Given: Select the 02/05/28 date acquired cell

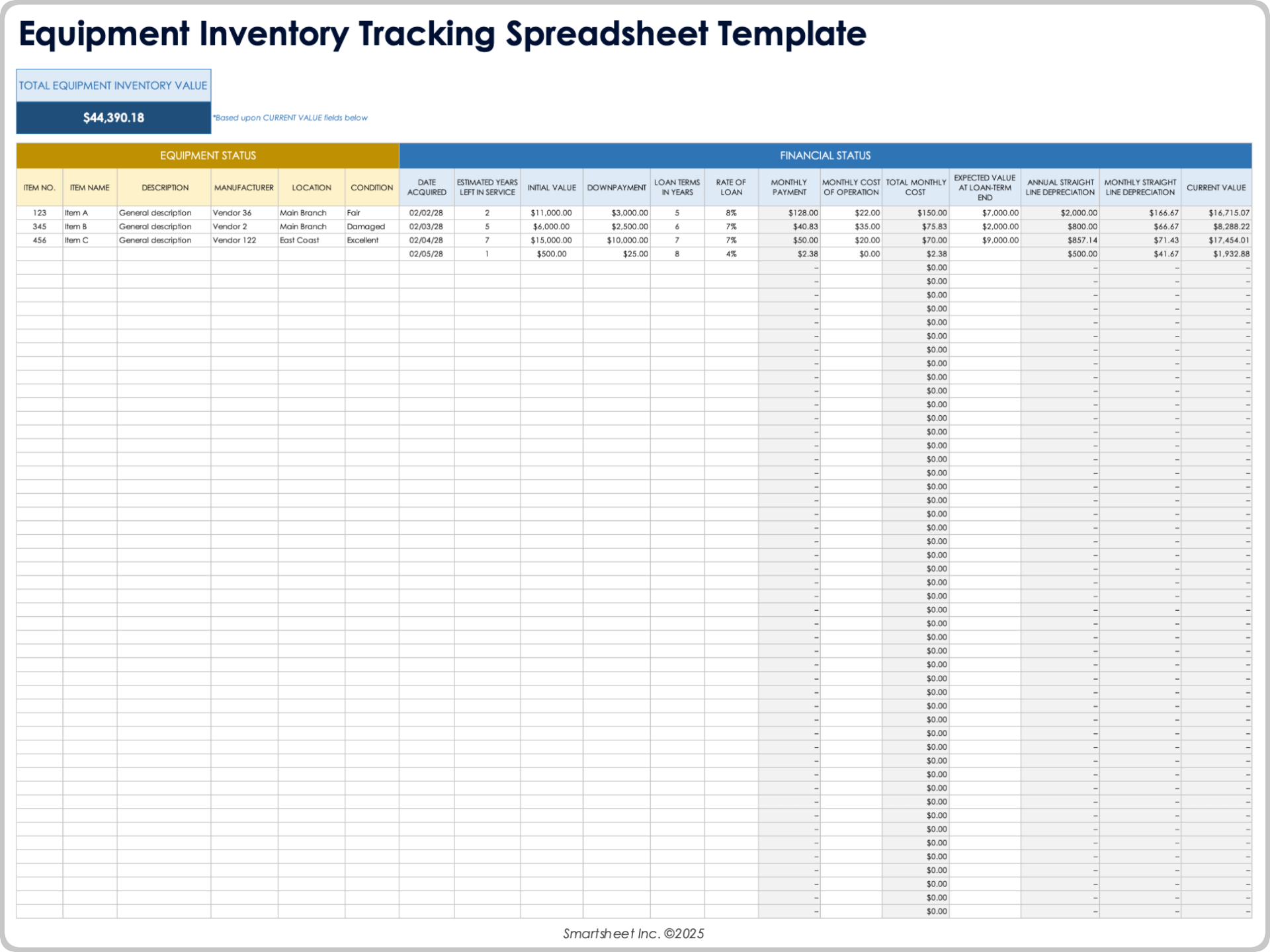Looking at the screenshot, I should coord(427,254).
